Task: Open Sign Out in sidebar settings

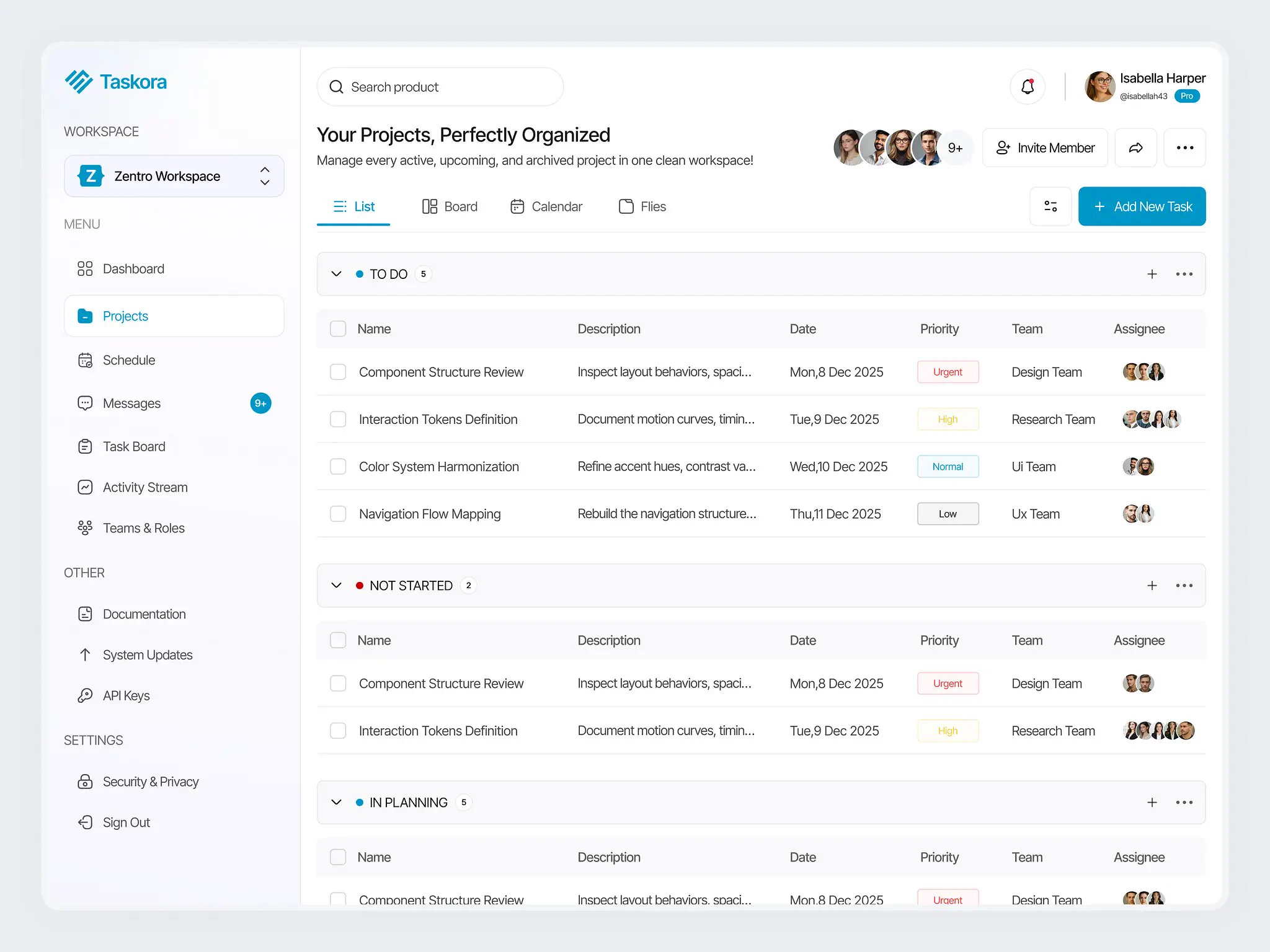Action: point(114,822)
